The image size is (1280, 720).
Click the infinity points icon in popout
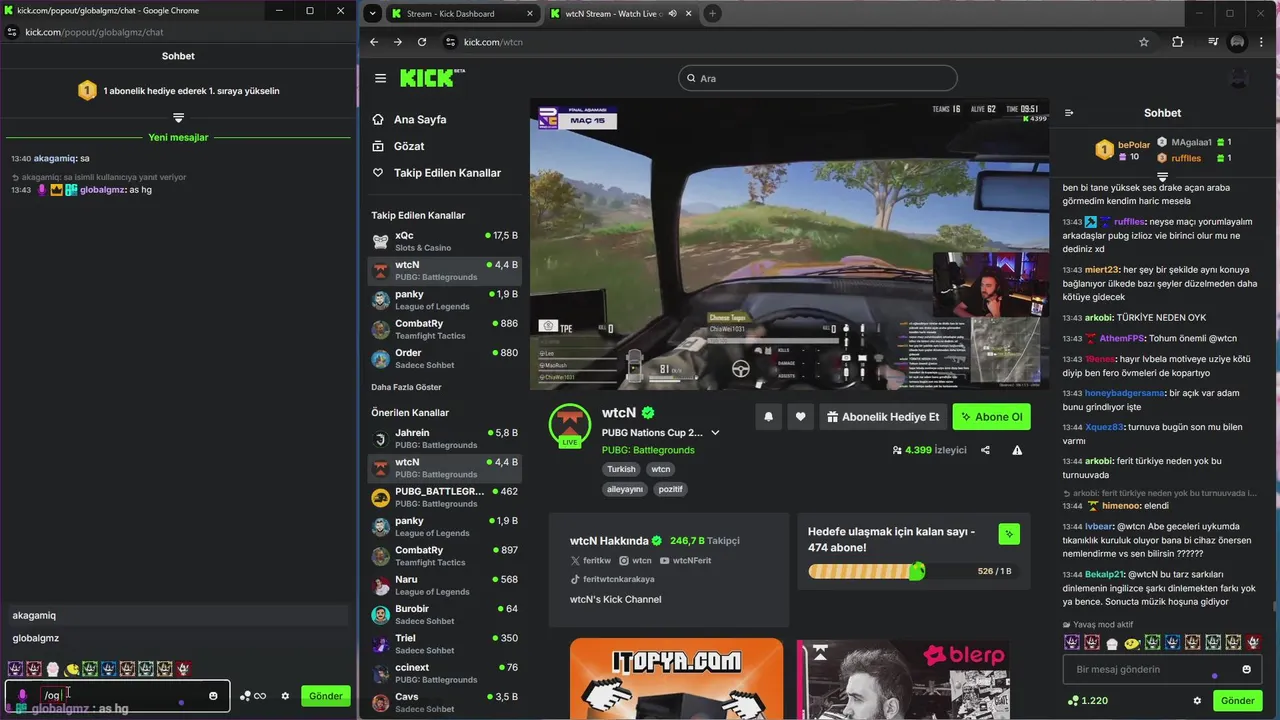(x=254, y=696)
